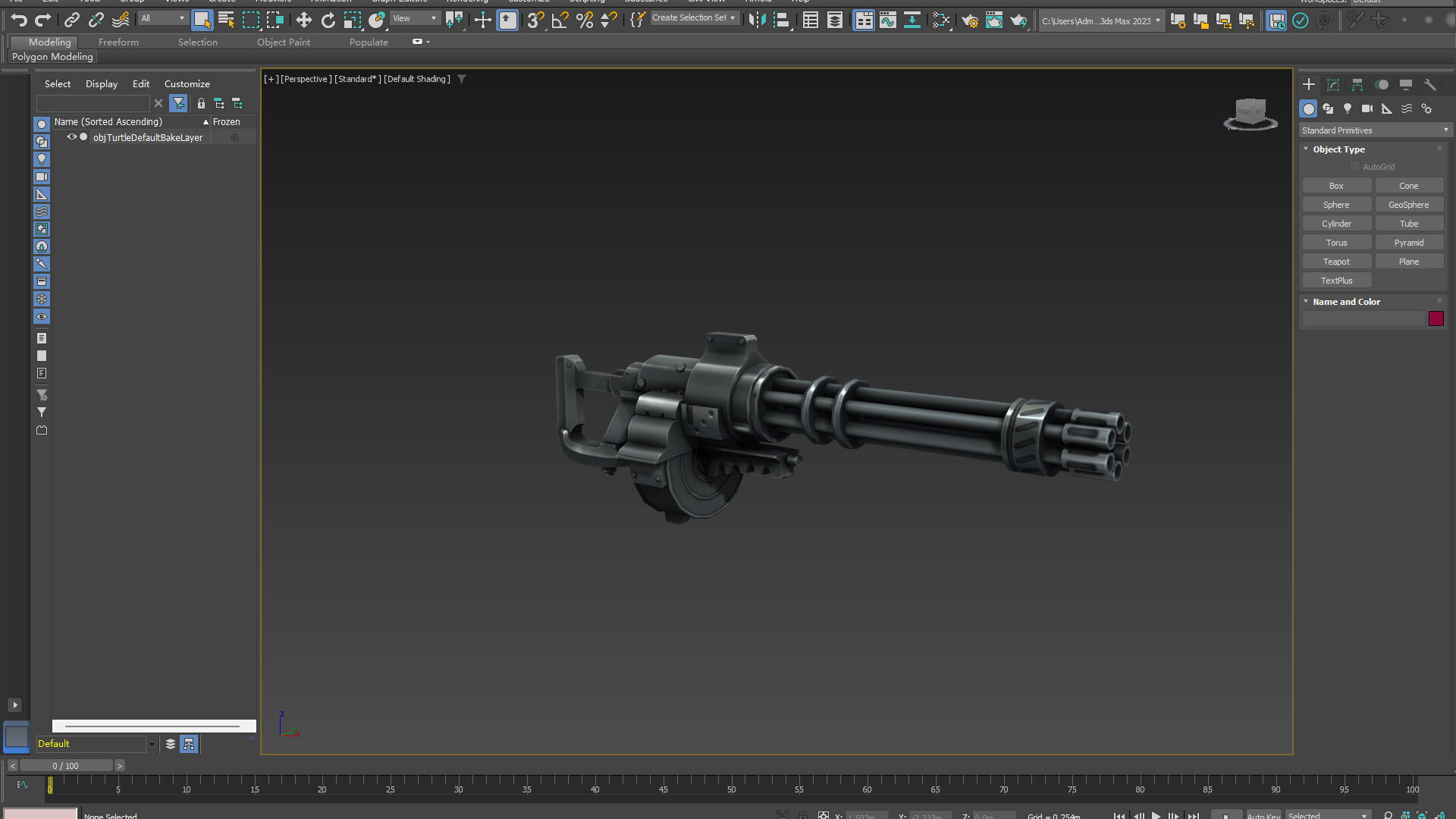Viewport: 1456px width, 819px height.
Task: Toggle the scene explorer filter funnel button
Action: tap(178, 103)
